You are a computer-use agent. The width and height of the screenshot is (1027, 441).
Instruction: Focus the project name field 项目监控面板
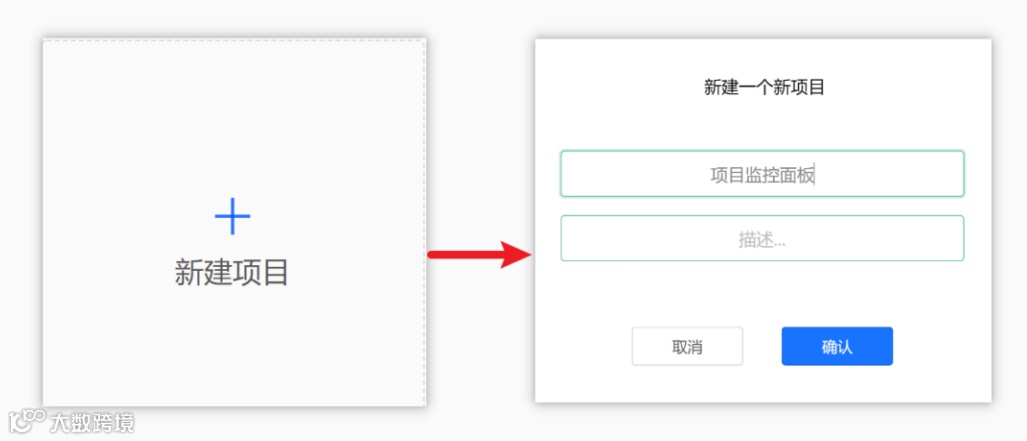pos(762,174)
